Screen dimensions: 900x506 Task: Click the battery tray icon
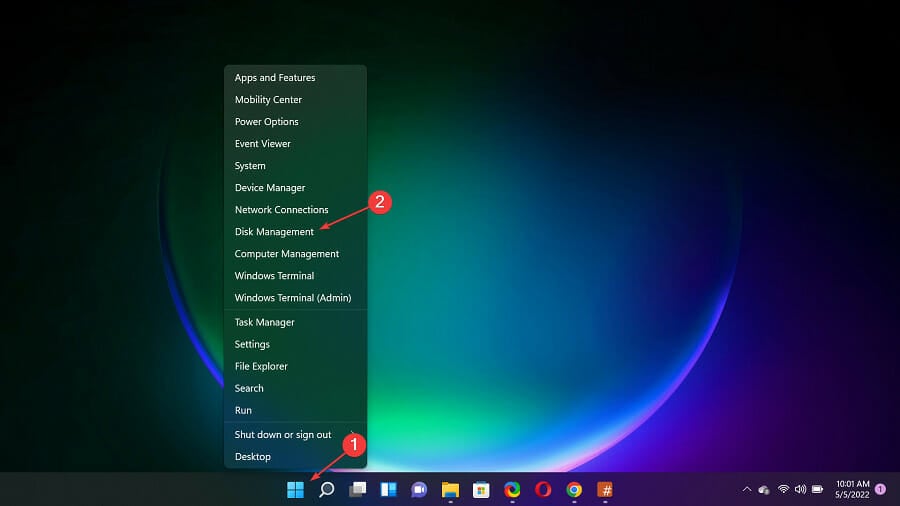817,489
